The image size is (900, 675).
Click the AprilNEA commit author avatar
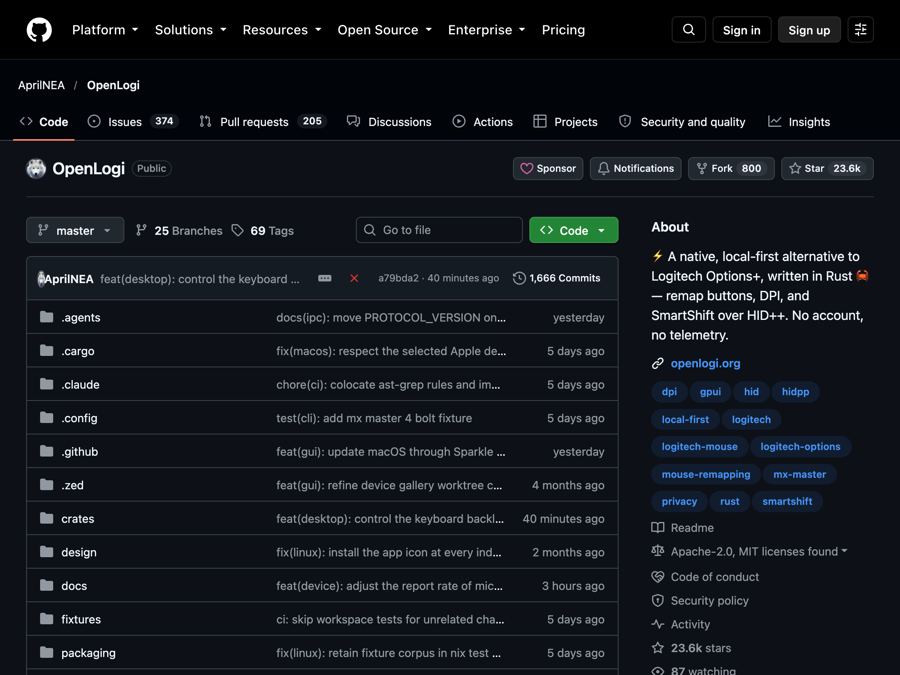[x=41, y=279]
